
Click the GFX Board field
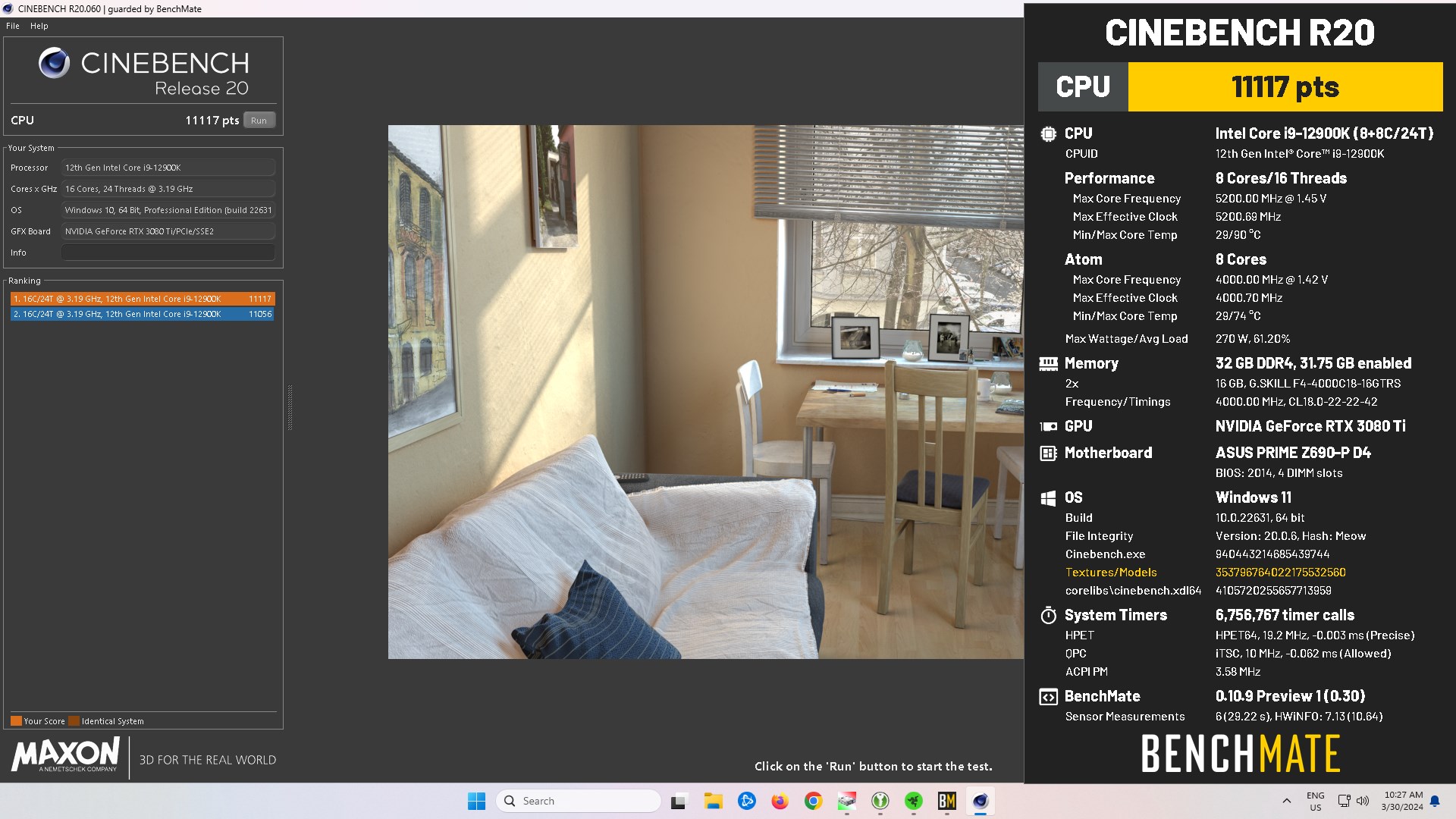(x=168, y=231)
